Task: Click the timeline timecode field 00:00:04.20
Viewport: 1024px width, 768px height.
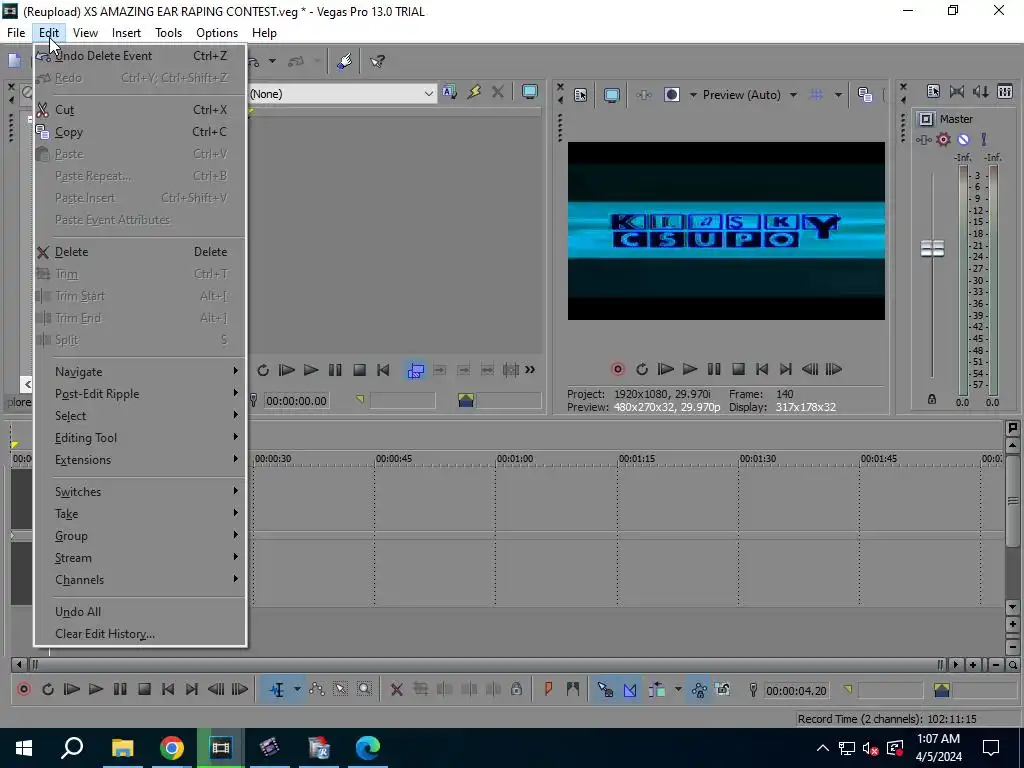Action: tap(796, 691)
